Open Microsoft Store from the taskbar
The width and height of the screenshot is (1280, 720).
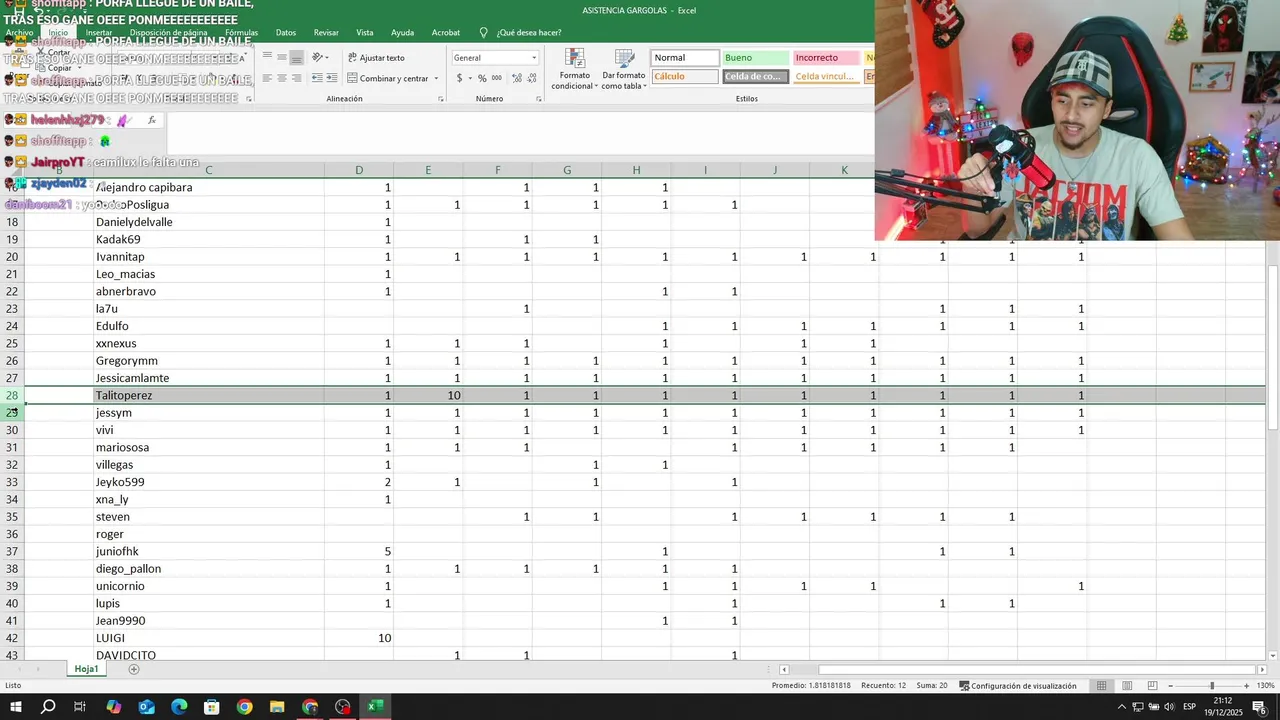coord(211,707)
